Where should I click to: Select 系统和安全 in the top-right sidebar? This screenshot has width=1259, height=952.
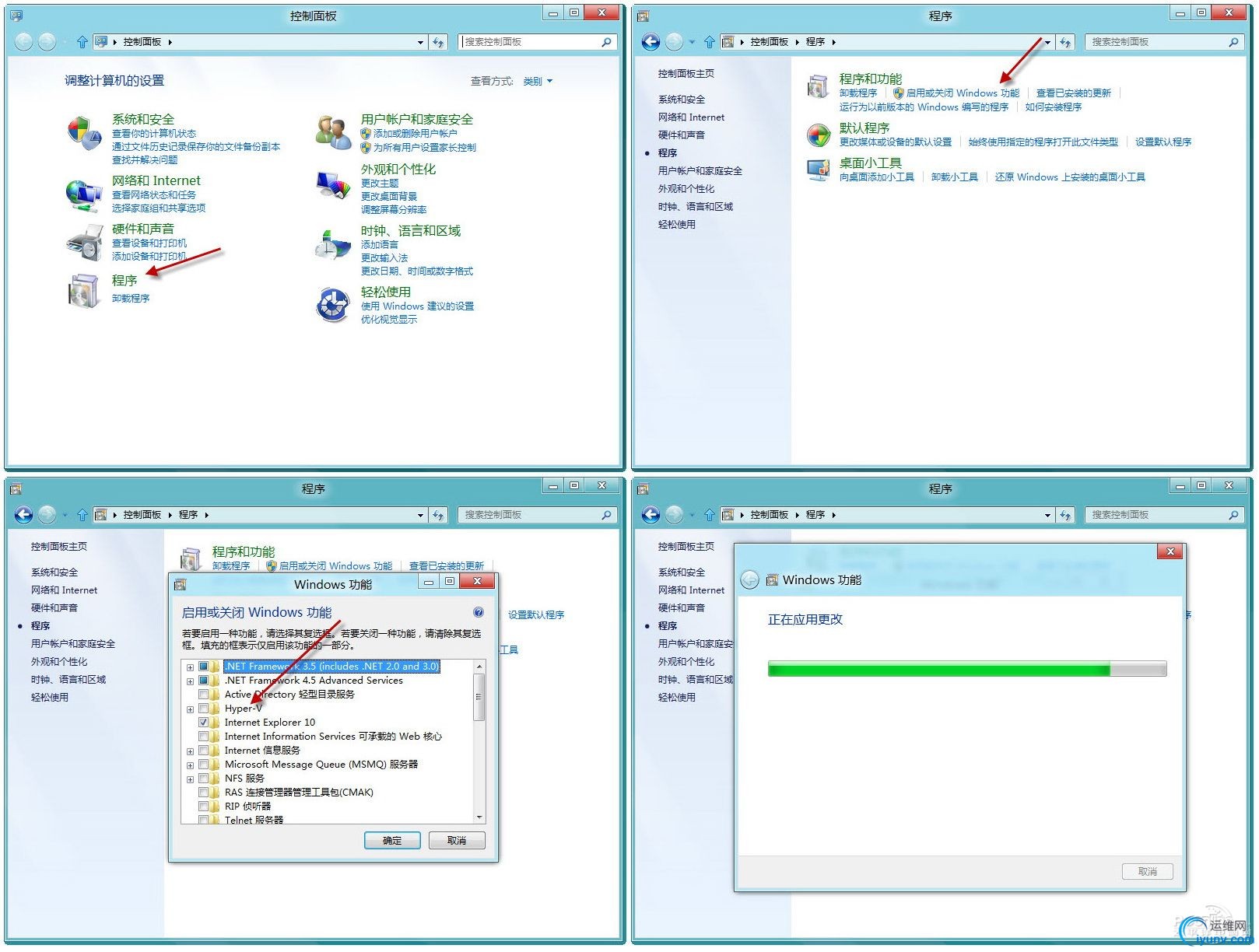[x=681, y=100]
